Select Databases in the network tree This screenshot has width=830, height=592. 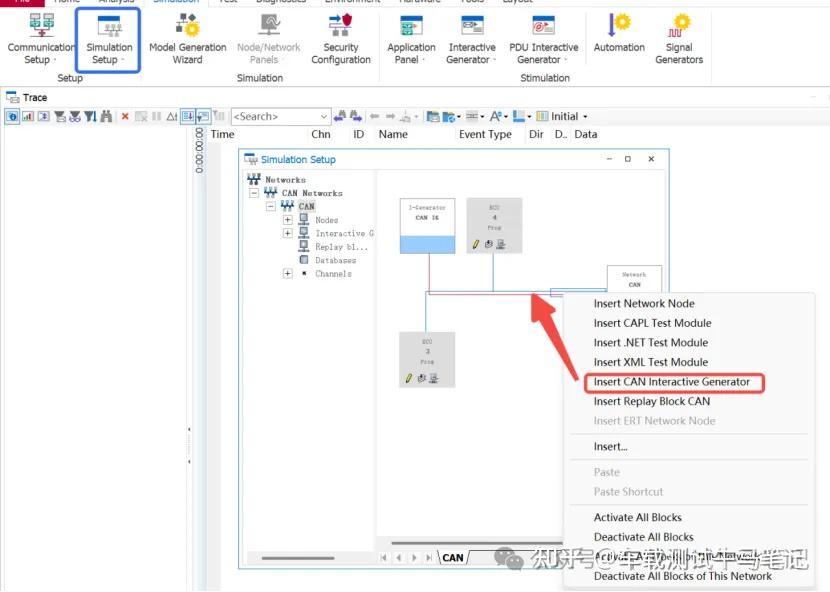(x=335, y=260)
